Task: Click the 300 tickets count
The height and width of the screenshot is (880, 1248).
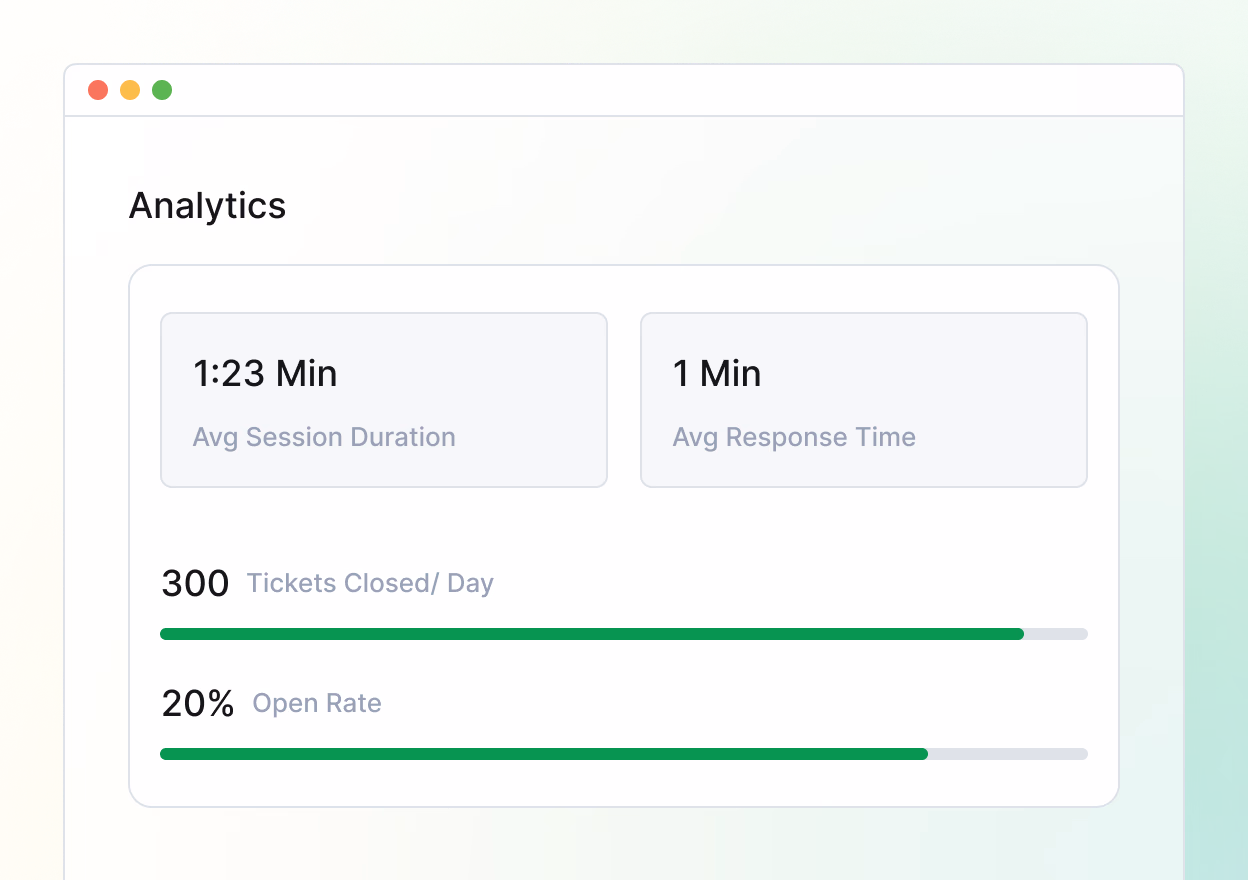Action: coord(195,584)
